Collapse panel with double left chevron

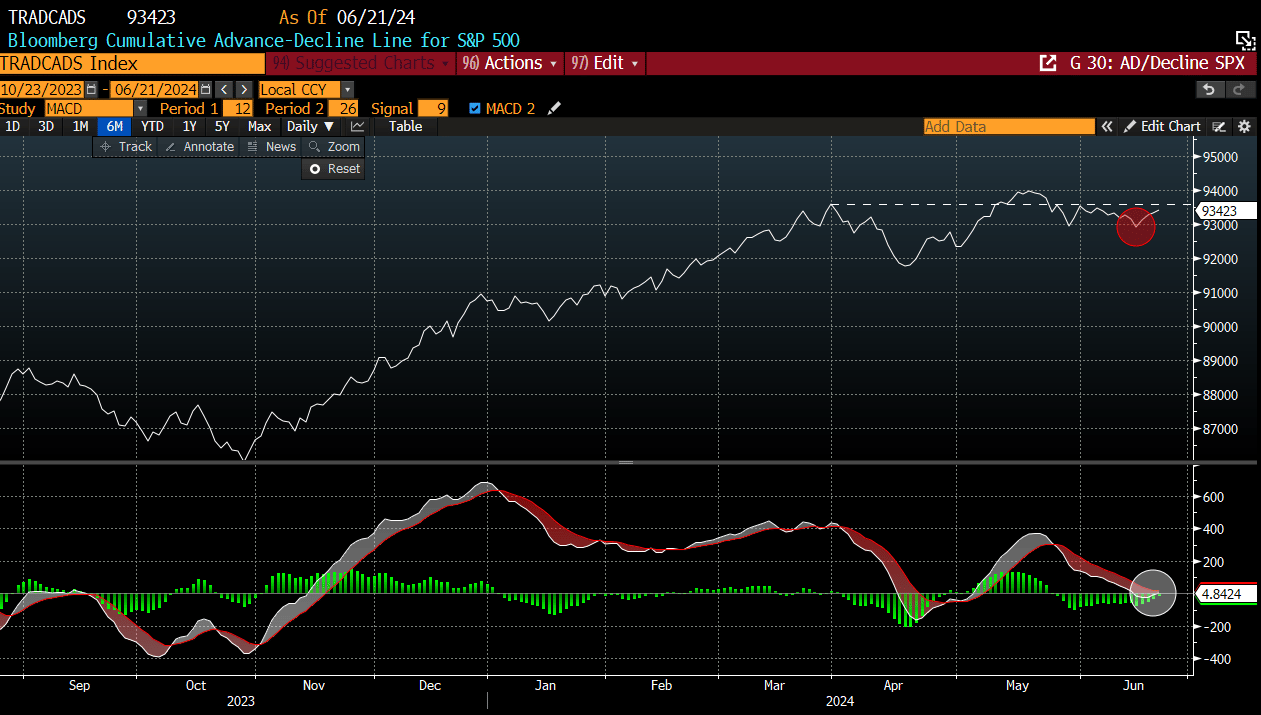(x=1107, y=127)
